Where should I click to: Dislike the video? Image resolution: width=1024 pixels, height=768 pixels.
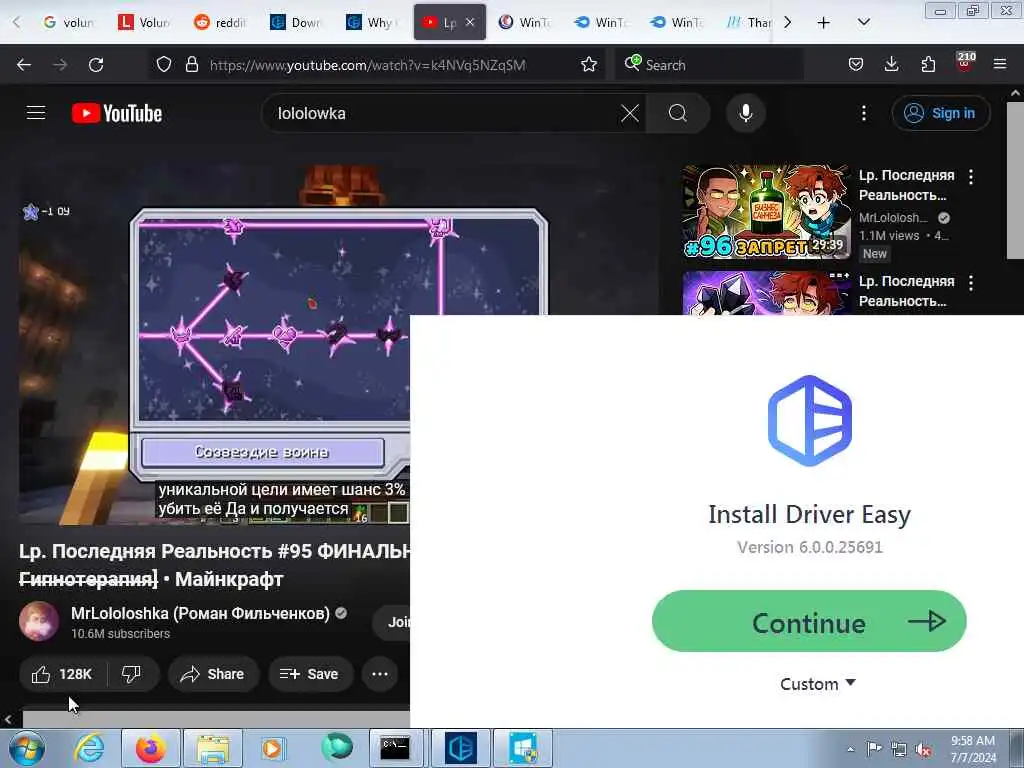pyautogui.click(x=132, y=674)
